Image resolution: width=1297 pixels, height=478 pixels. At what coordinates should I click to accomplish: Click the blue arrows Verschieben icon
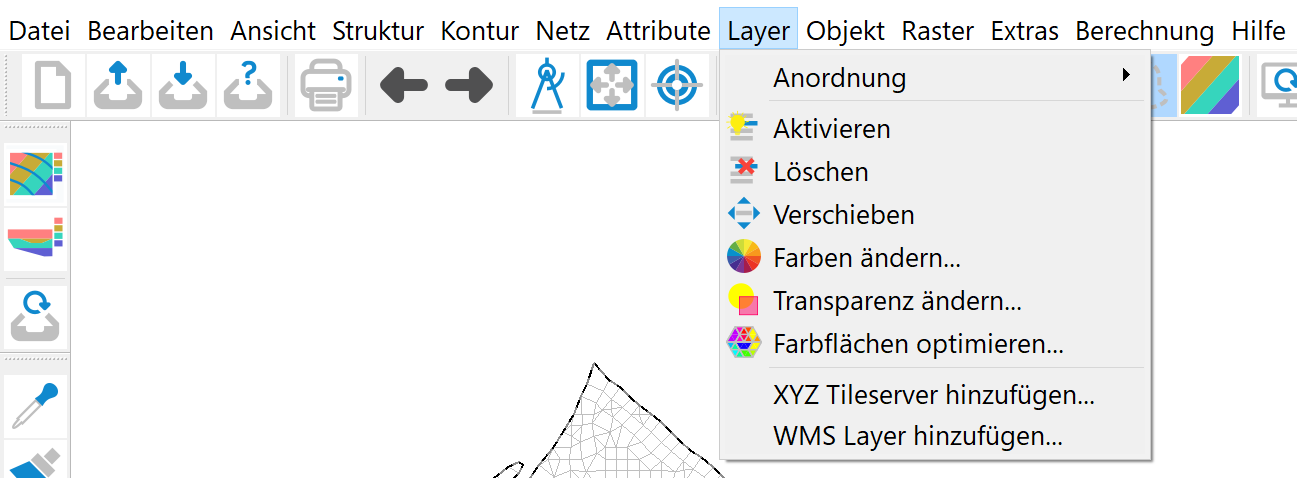click(743, 214)
